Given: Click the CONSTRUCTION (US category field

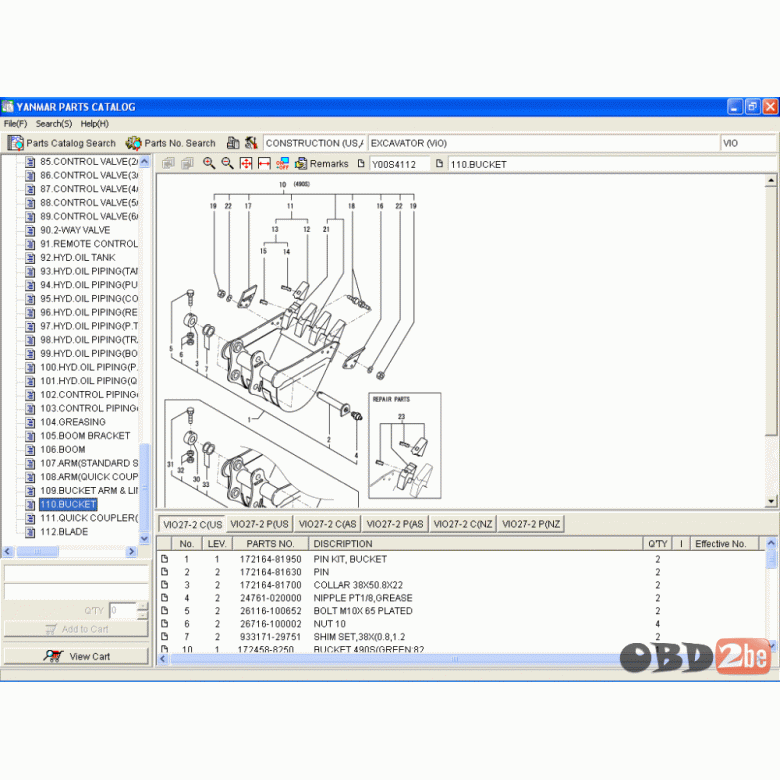Looking at the screenshot, I should coord(314,143).
